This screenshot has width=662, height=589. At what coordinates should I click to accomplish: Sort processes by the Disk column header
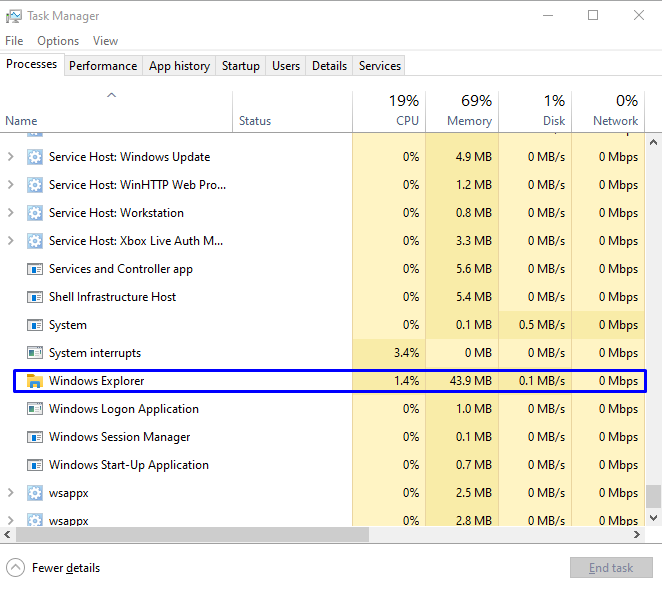click(535, 111)
